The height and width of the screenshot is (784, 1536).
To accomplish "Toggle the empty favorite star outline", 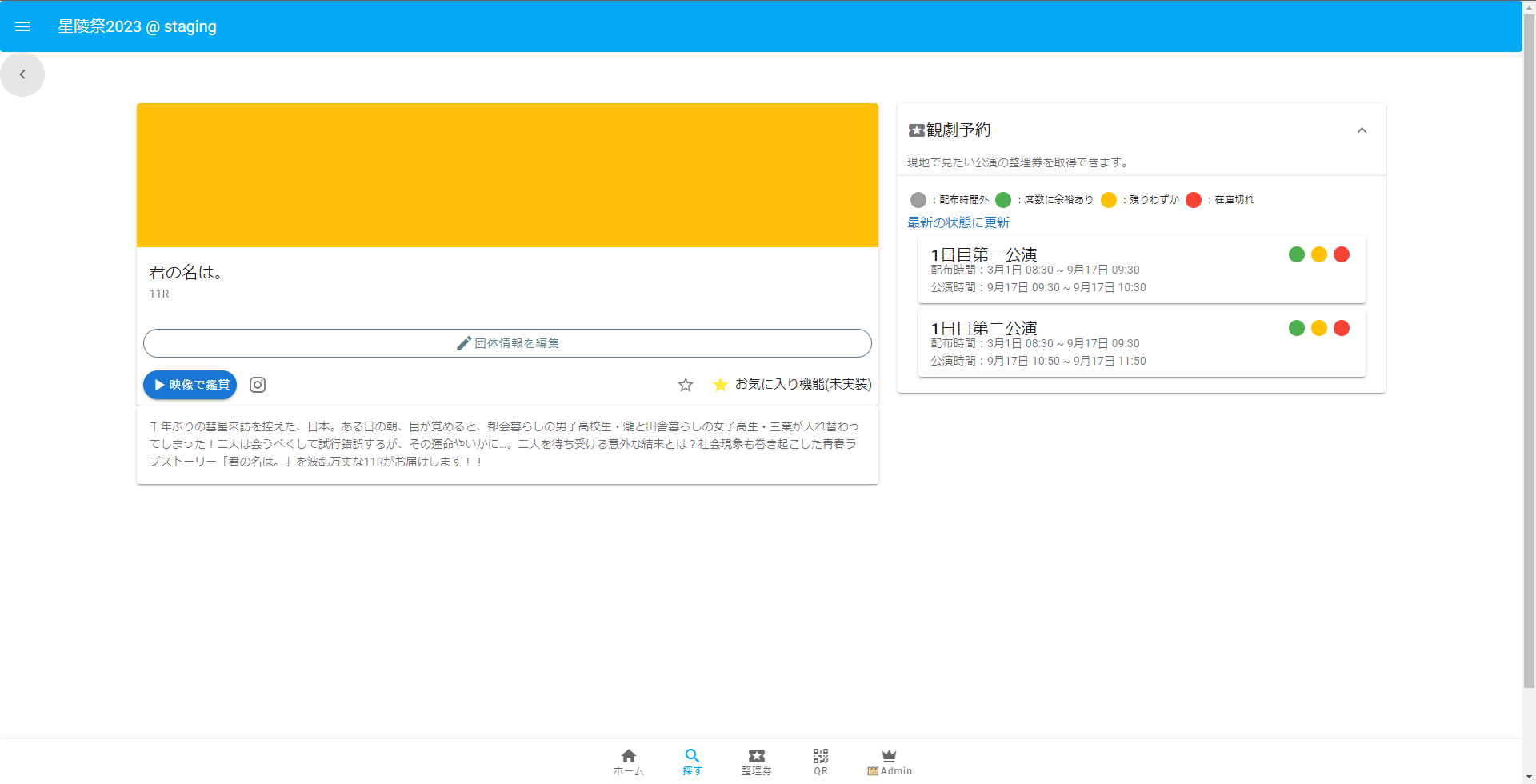I will point(686,385).
